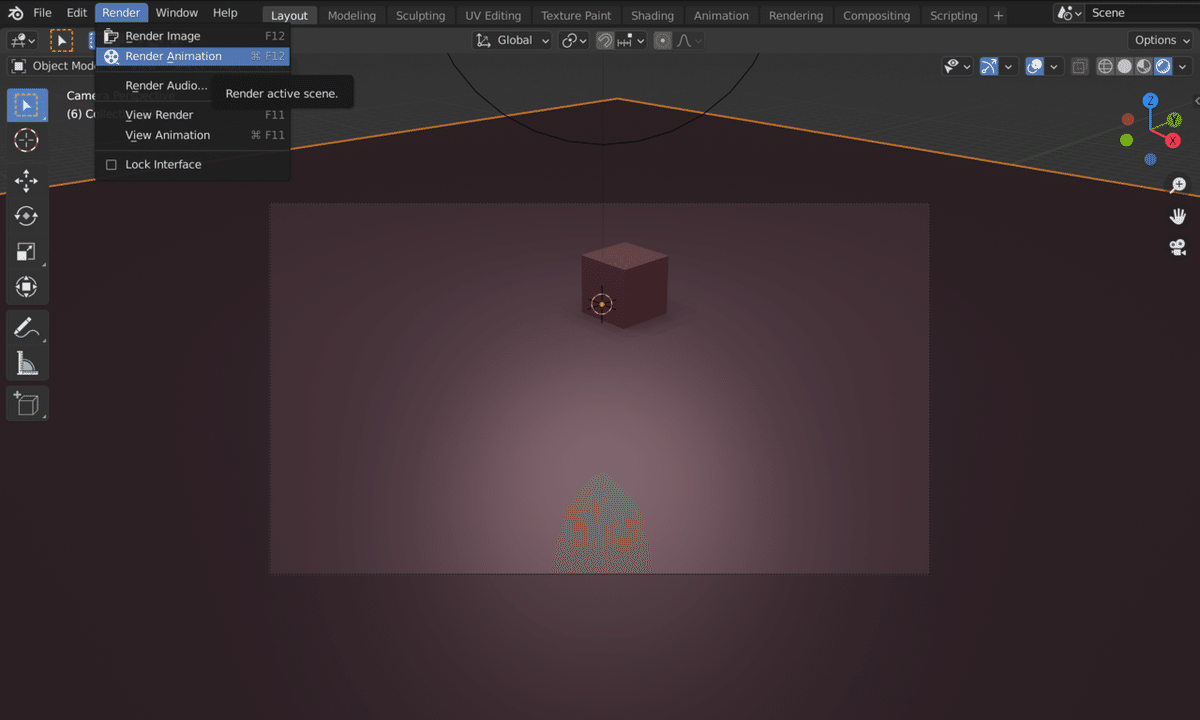Screen dimensions: 1200x720
Task: Switch to rendered viewport shading
Action: click(1163, 66)
